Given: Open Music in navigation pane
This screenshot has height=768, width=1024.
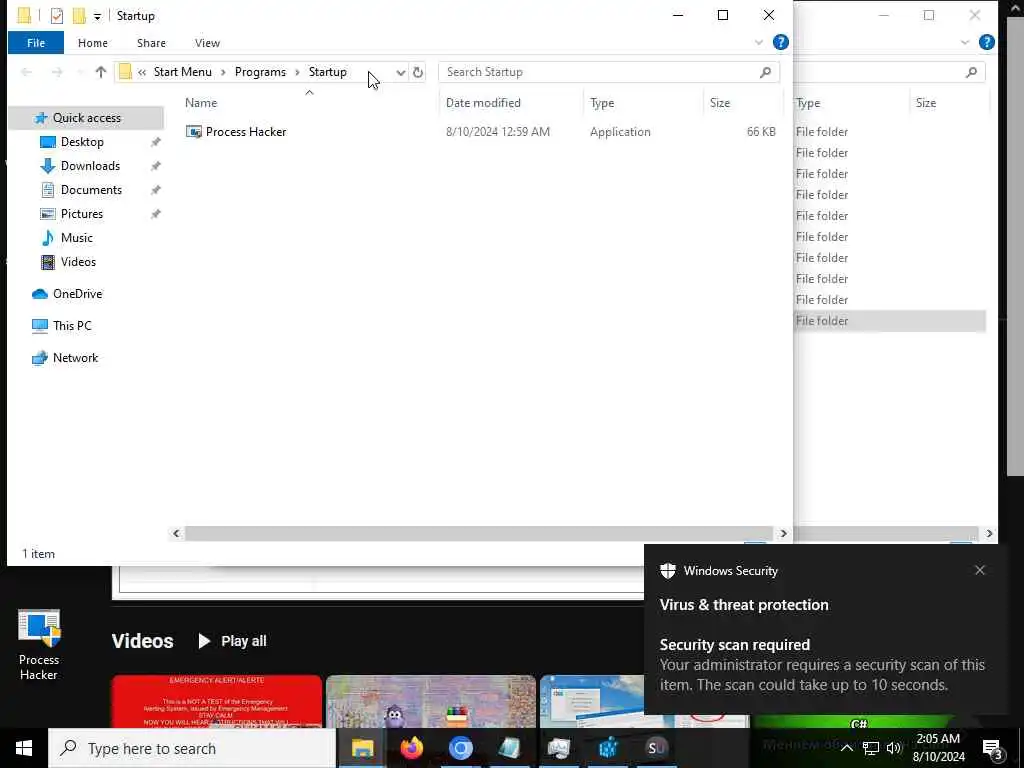Looking at the screenshot, I should [76, 238].
